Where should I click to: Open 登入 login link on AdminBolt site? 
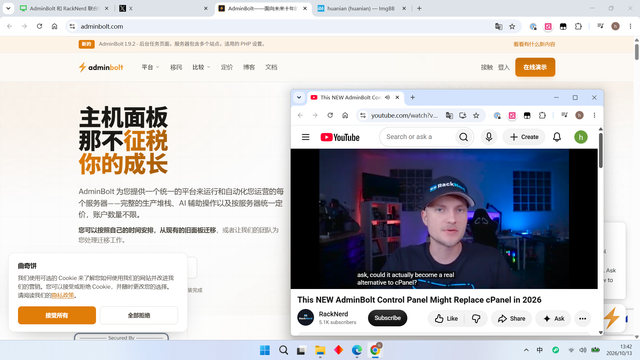[x=504, y=67]
